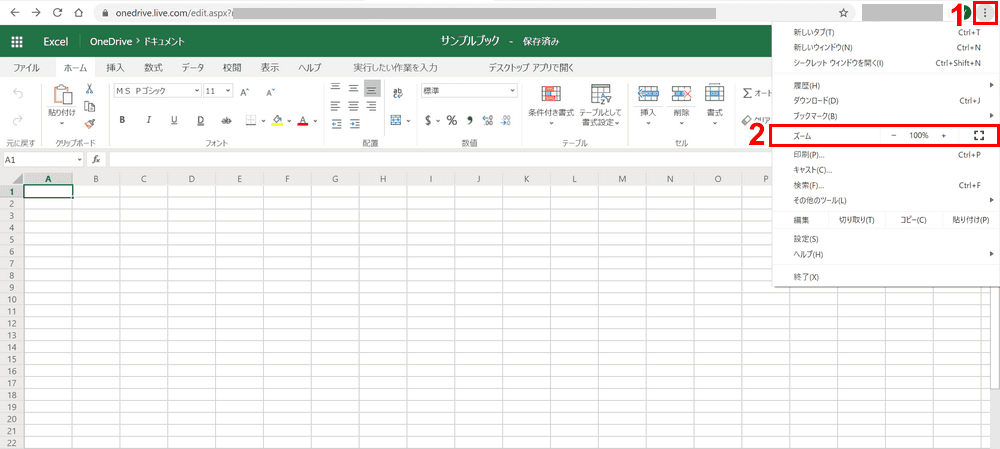Image resolution: width=1000 pixels, height=449 pixels.
Task: Click the Delete cells icon
Action: coord(682,94)
